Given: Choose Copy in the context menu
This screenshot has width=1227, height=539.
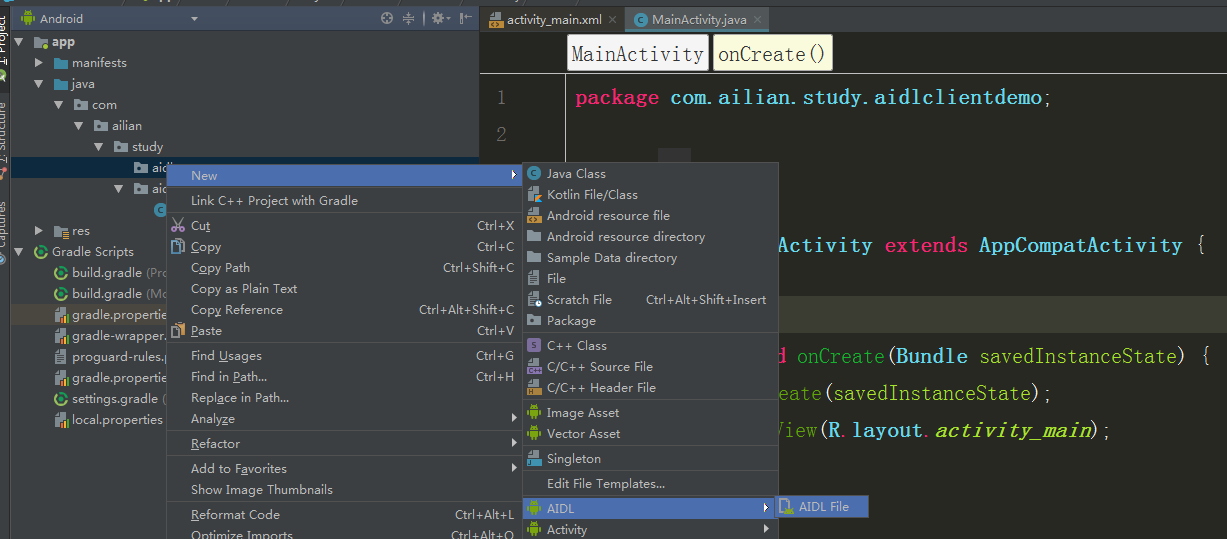Looking at the screenshot, I should (345, 247).
